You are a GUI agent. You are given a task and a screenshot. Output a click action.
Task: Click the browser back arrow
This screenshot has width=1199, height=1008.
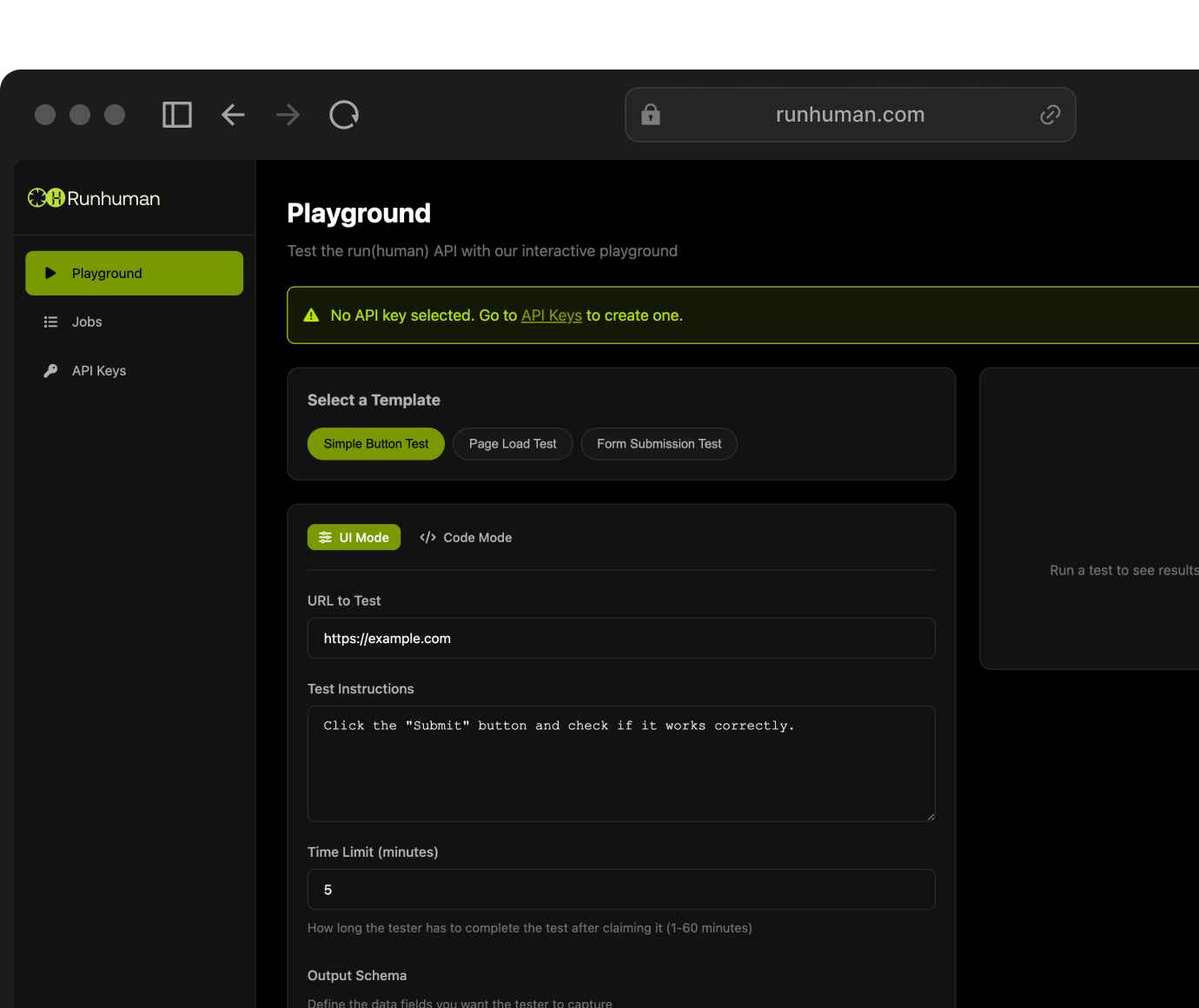tap(233, 115)
